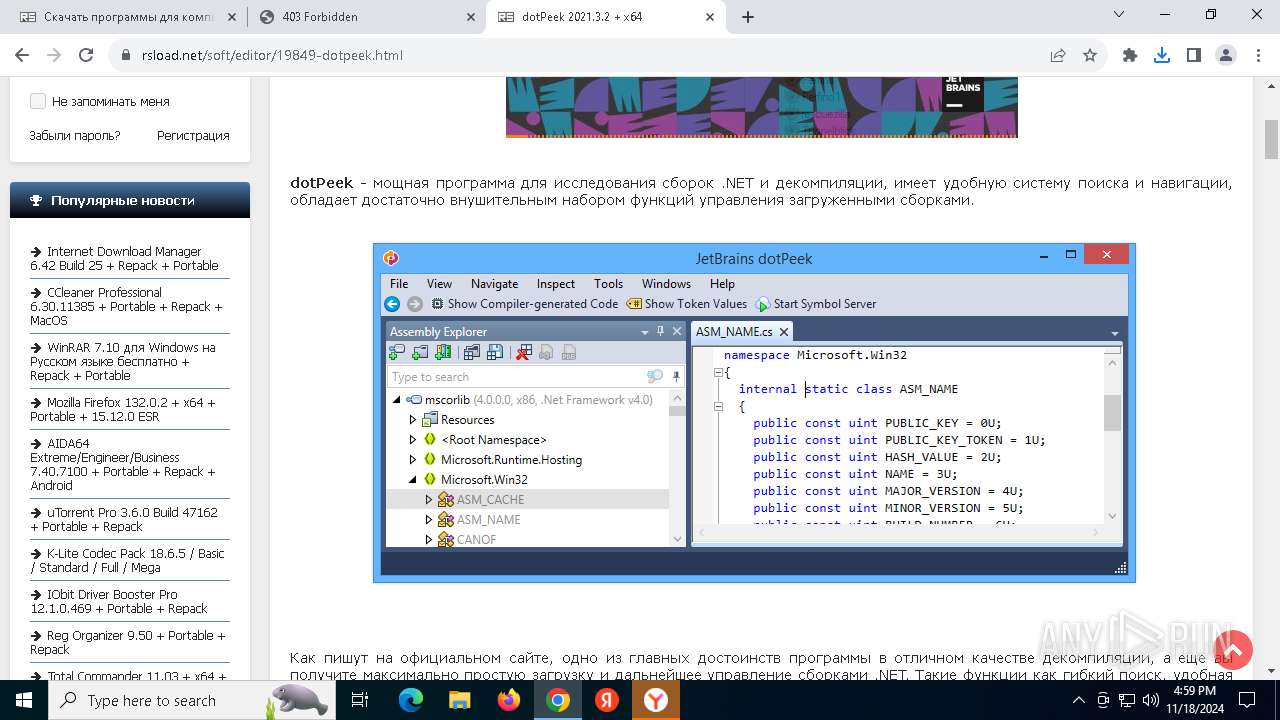Open the 'Регистрация' link
Screen dimensions: 1280x720
pos(193,135)
